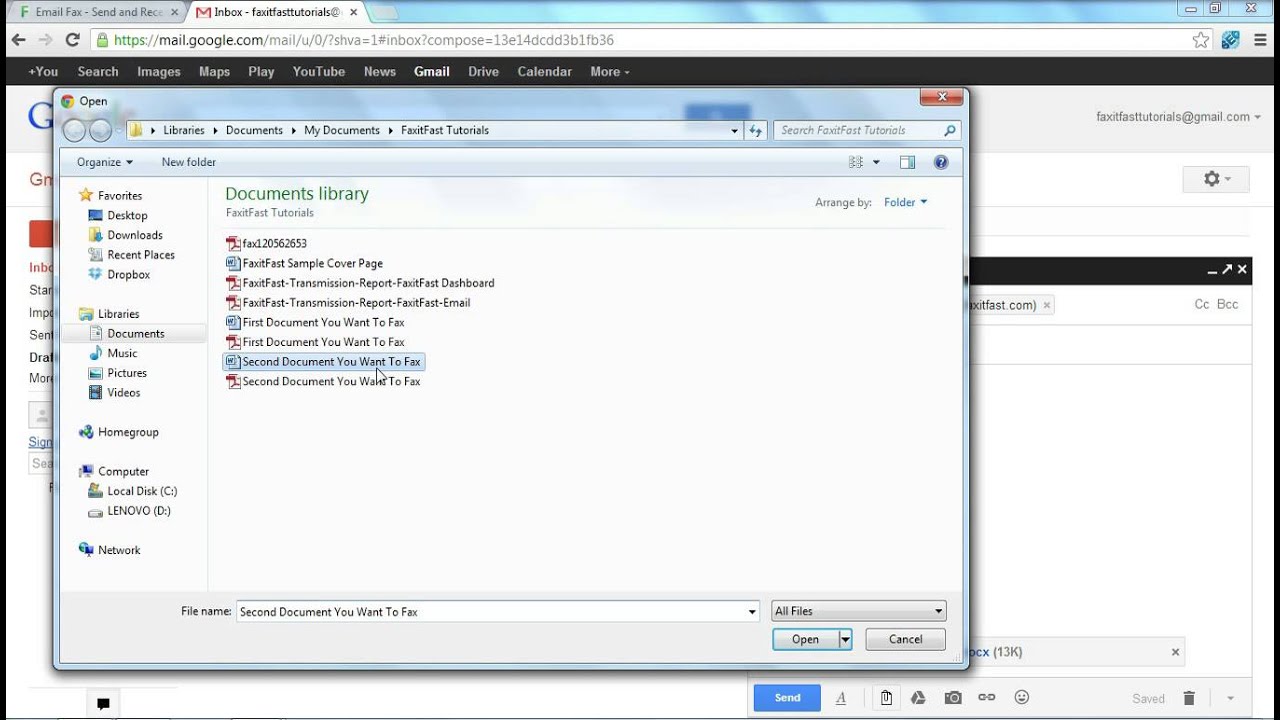Click the refresh folder button in address bar
The width and height of the screenshot is (1280, 720).
755,130
